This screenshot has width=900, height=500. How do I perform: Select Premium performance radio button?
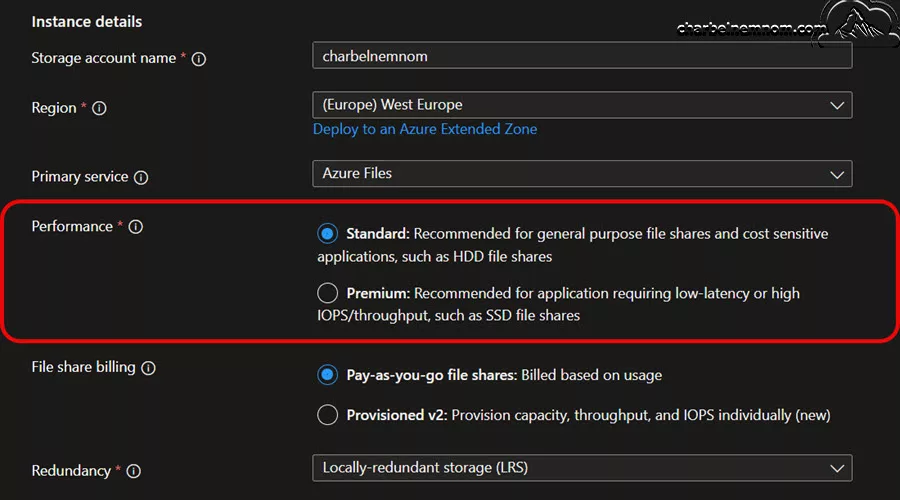tap(327, 293)
